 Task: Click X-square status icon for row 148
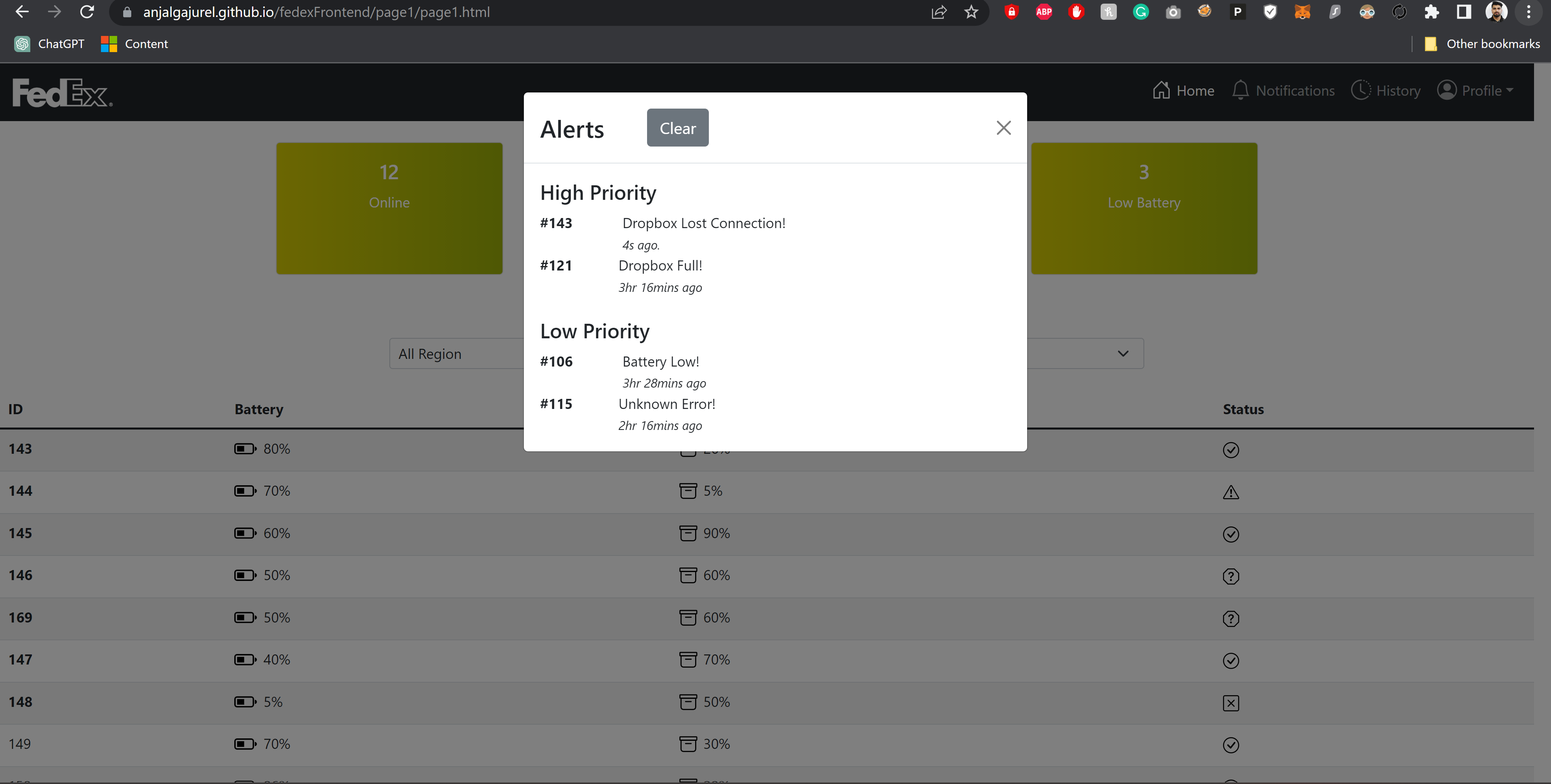[1231, 703]
